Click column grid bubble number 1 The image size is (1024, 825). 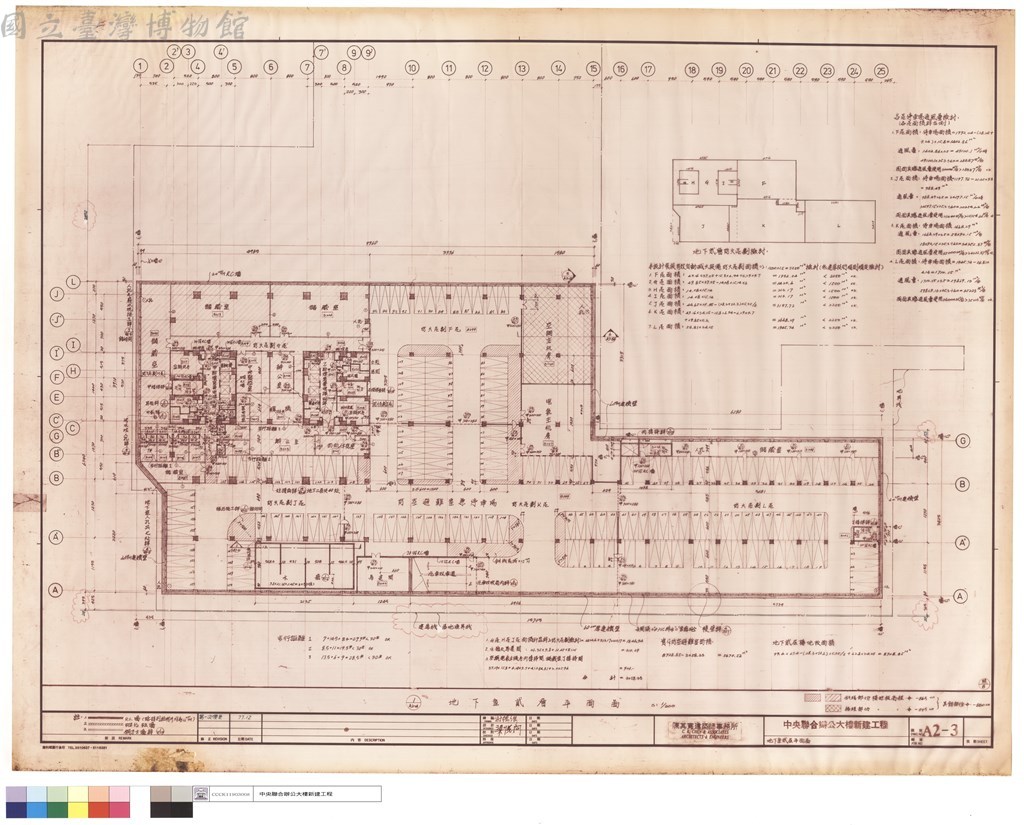coord(140,66)
